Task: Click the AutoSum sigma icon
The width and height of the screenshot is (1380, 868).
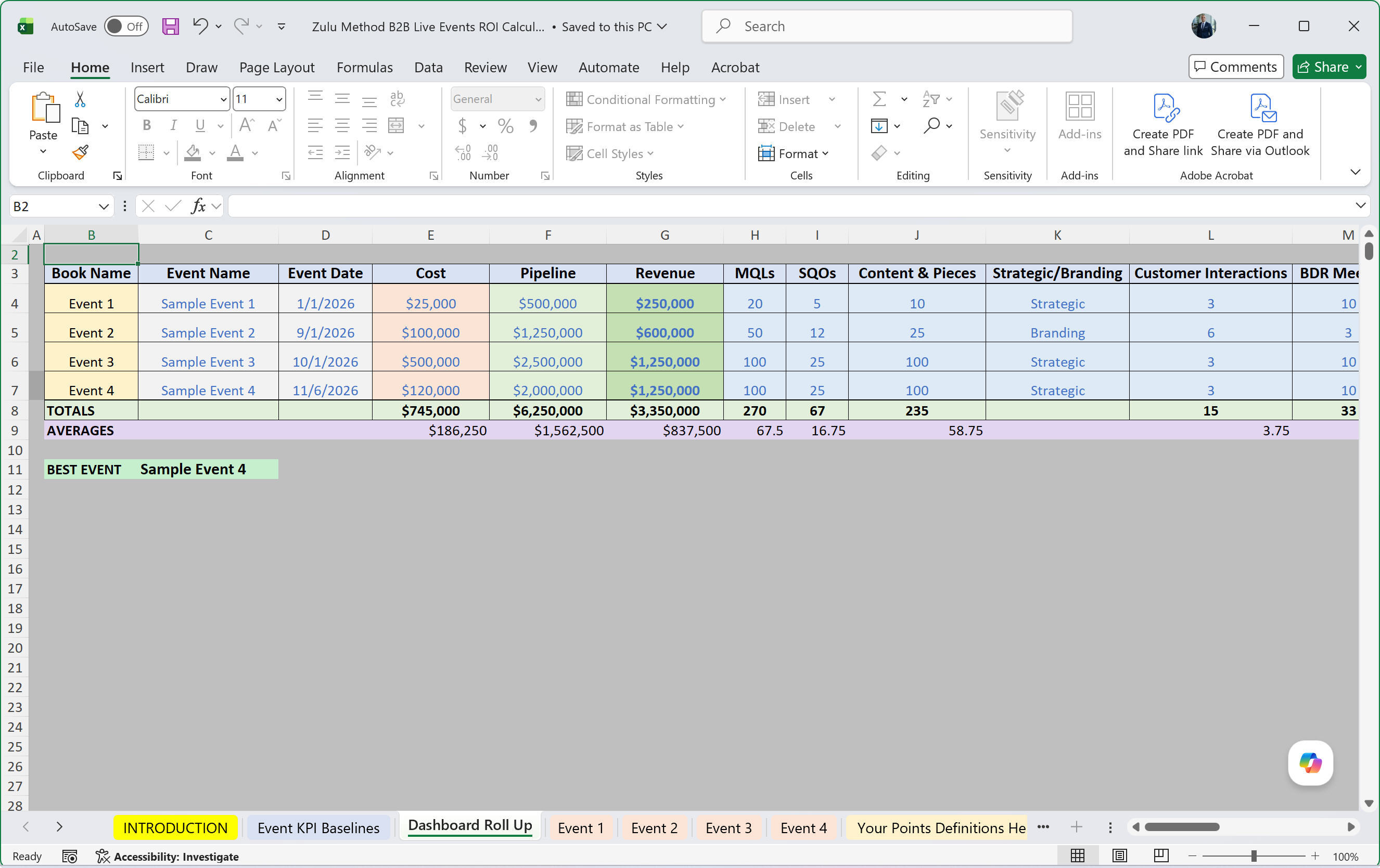Action: click(x=879, y=99)
